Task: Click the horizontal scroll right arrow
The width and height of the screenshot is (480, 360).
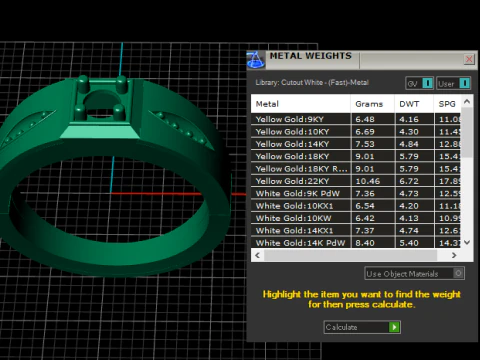Action: click(x=454, y=255)
